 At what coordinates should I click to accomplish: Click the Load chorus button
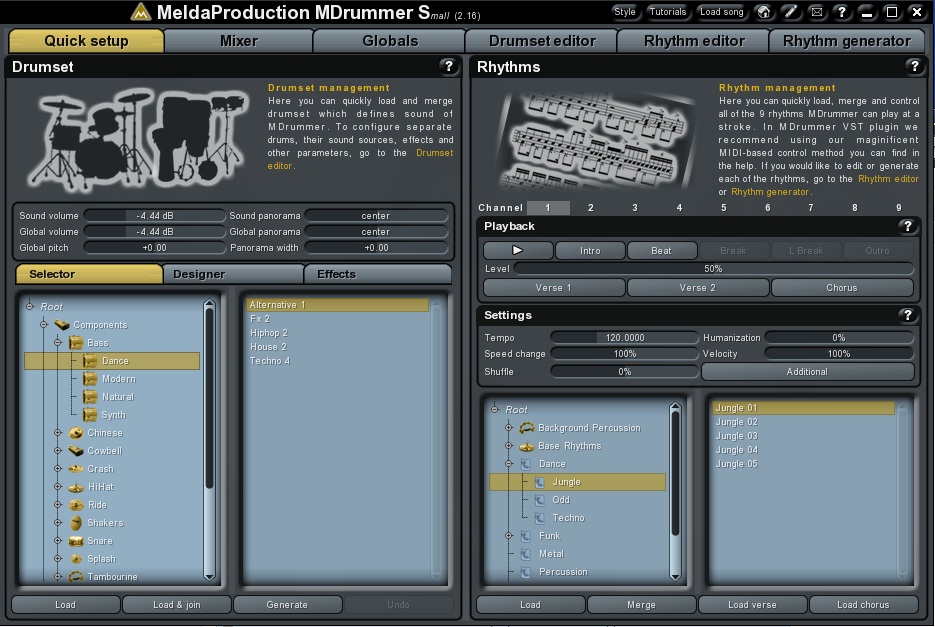tap(863, 604)
